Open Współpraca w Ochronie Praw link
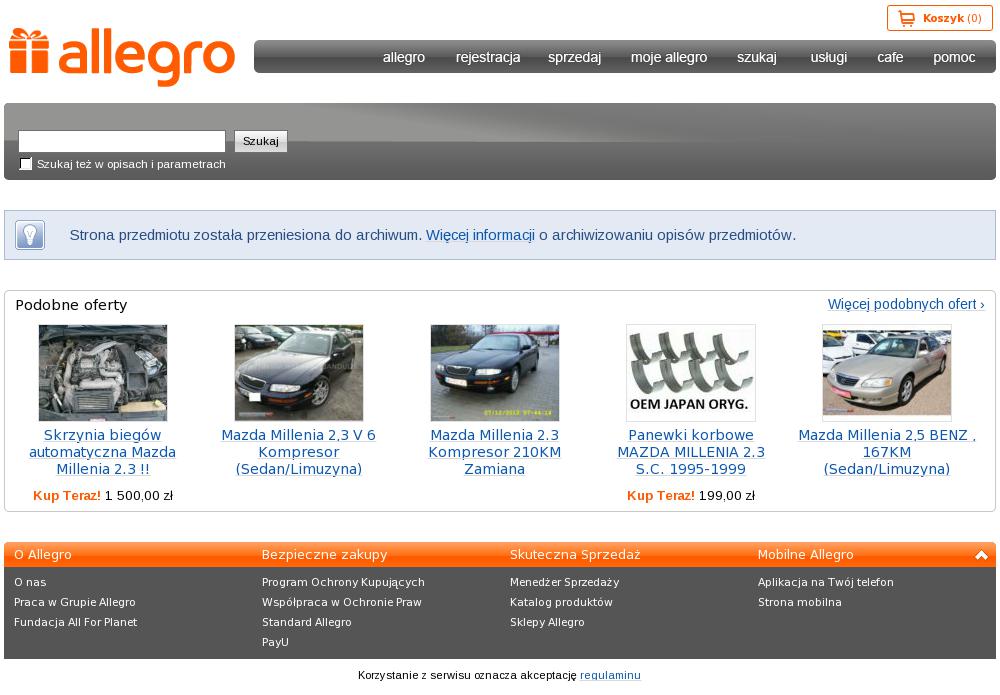The image size is (1000, 695). (342, 602)
